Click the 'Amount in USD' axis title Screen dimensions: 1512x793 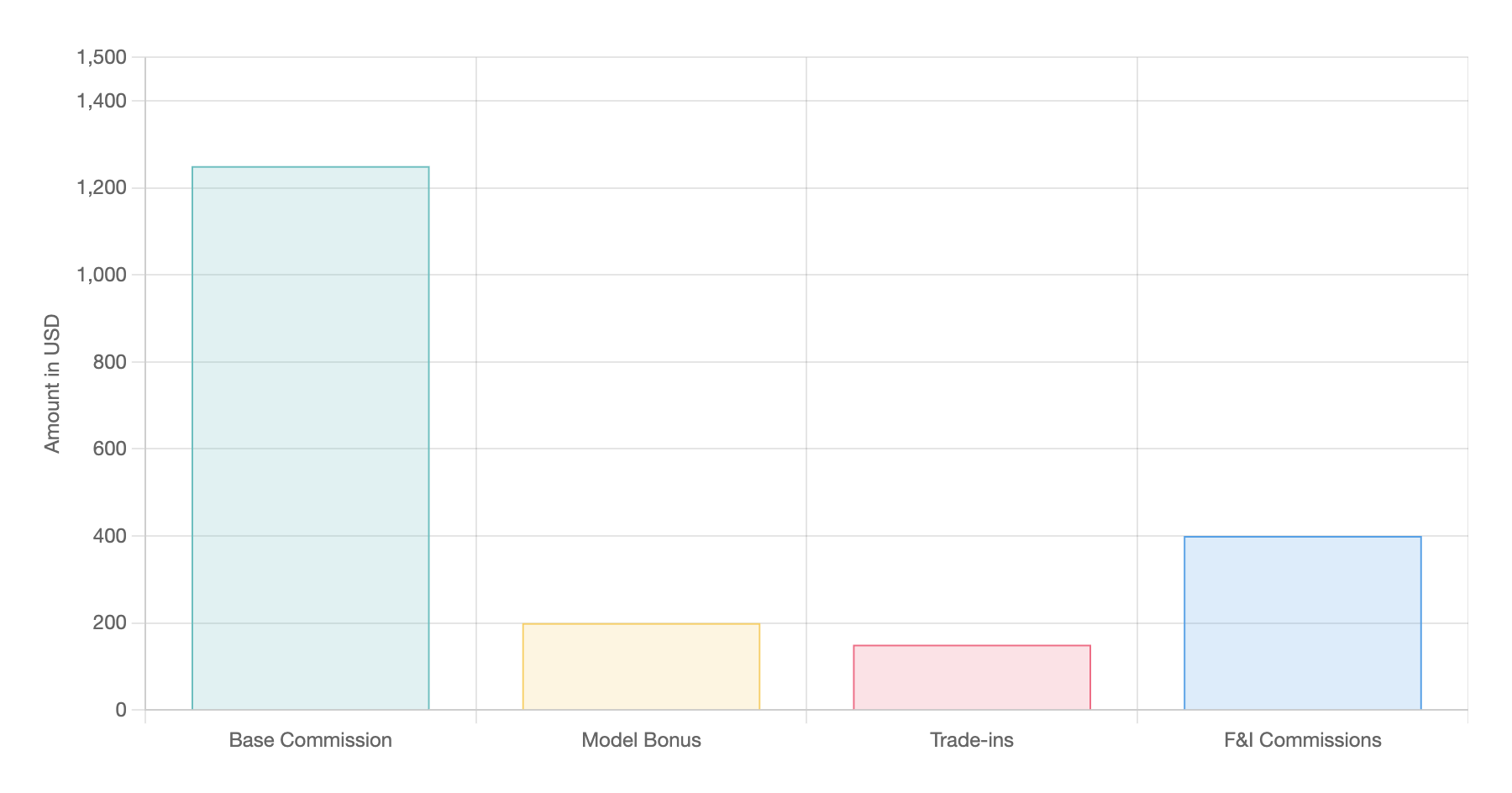(x=52, y=383)
